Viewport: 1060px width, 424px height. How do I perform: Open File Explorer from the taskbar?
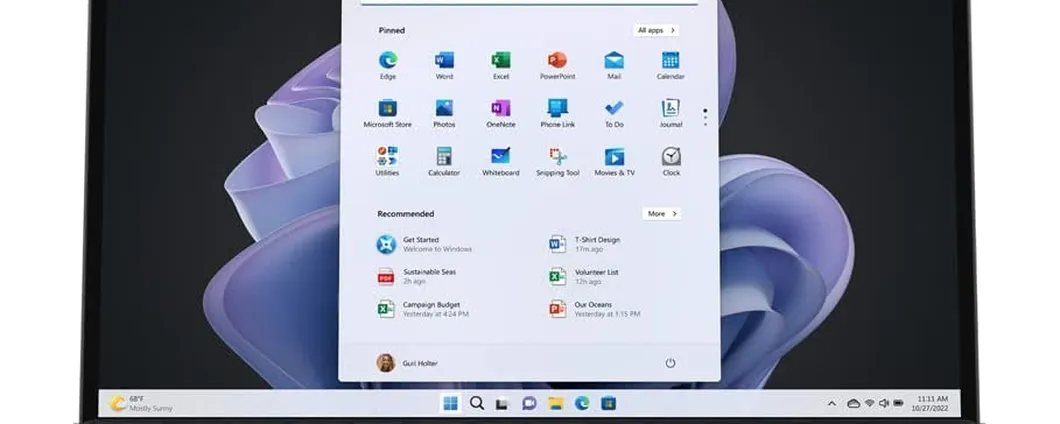pos(556,404)
